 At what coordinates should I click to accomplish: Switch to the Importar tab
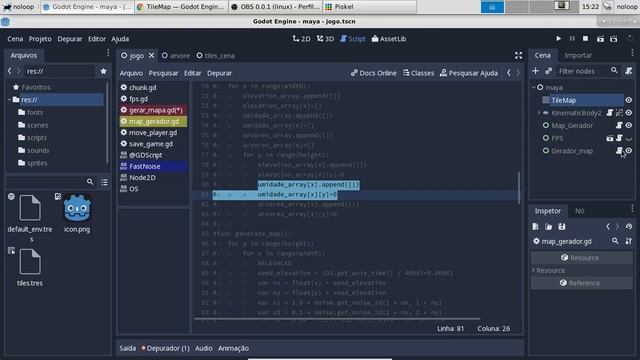click(578, 56)
